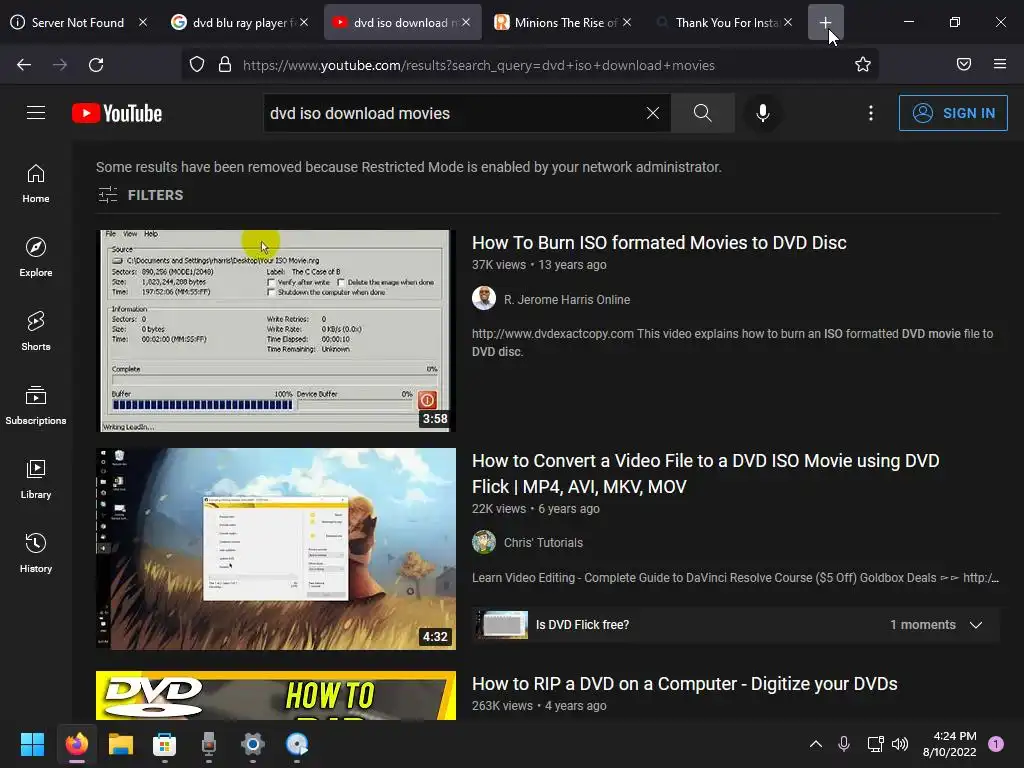
Task: Show hidden system tray icons
Action: 816,744
